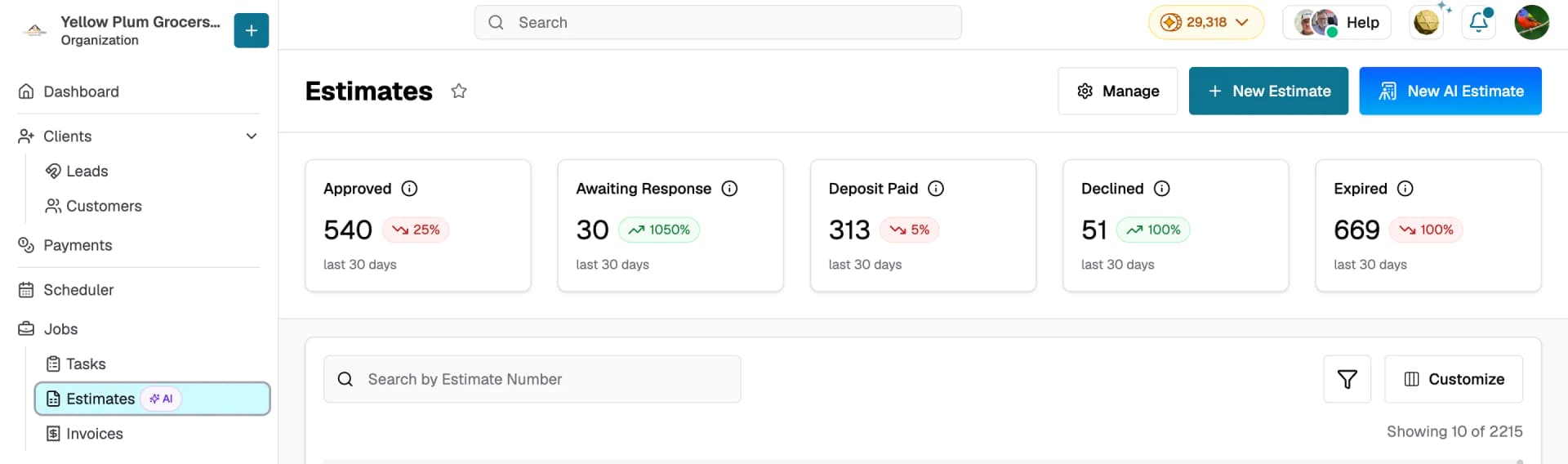Collapse the Clients section chevron

pos(252,136)
